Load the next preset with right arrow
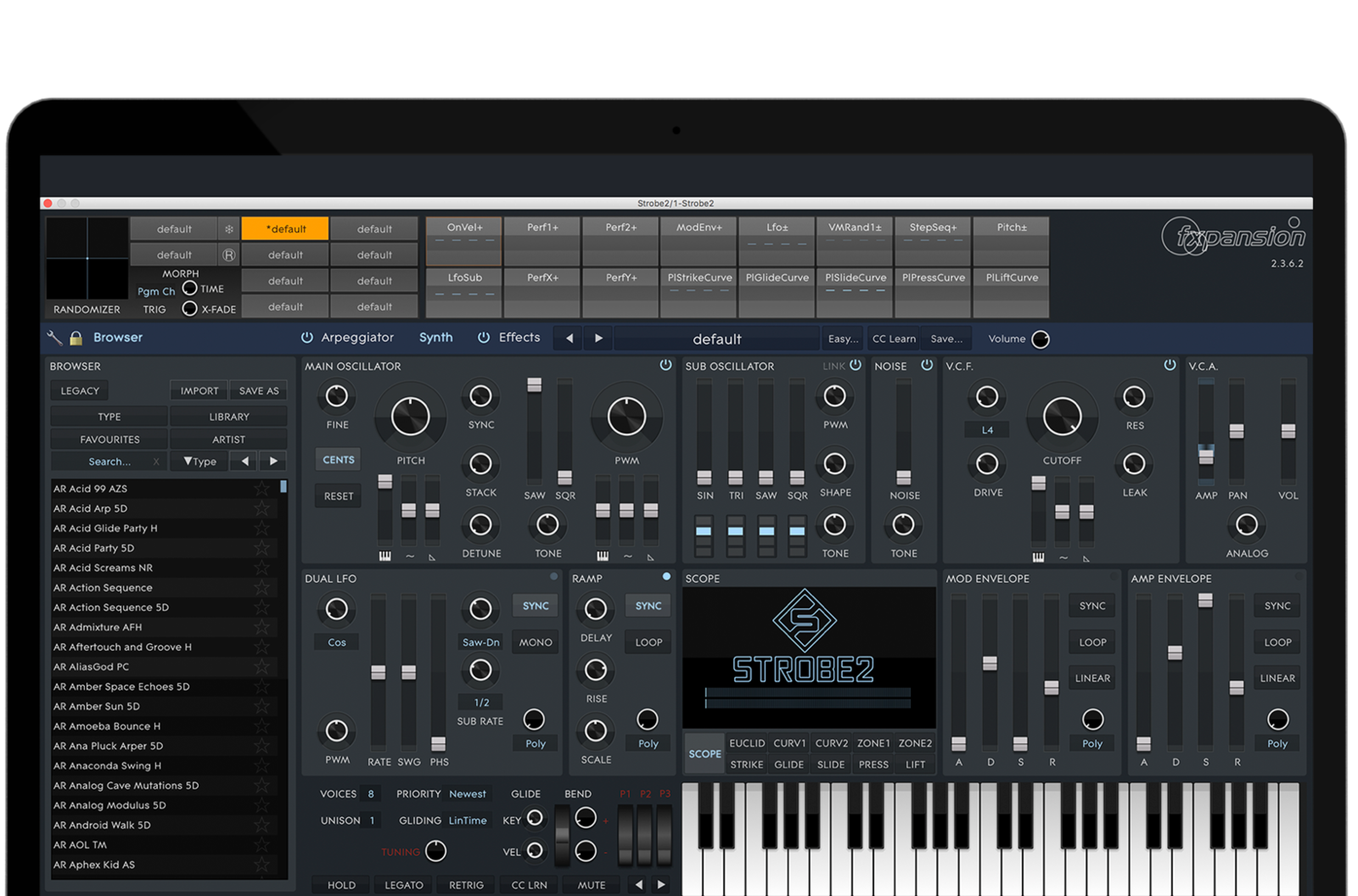Viewport: 1358px width, 896px height. click(x=598, y=338)
